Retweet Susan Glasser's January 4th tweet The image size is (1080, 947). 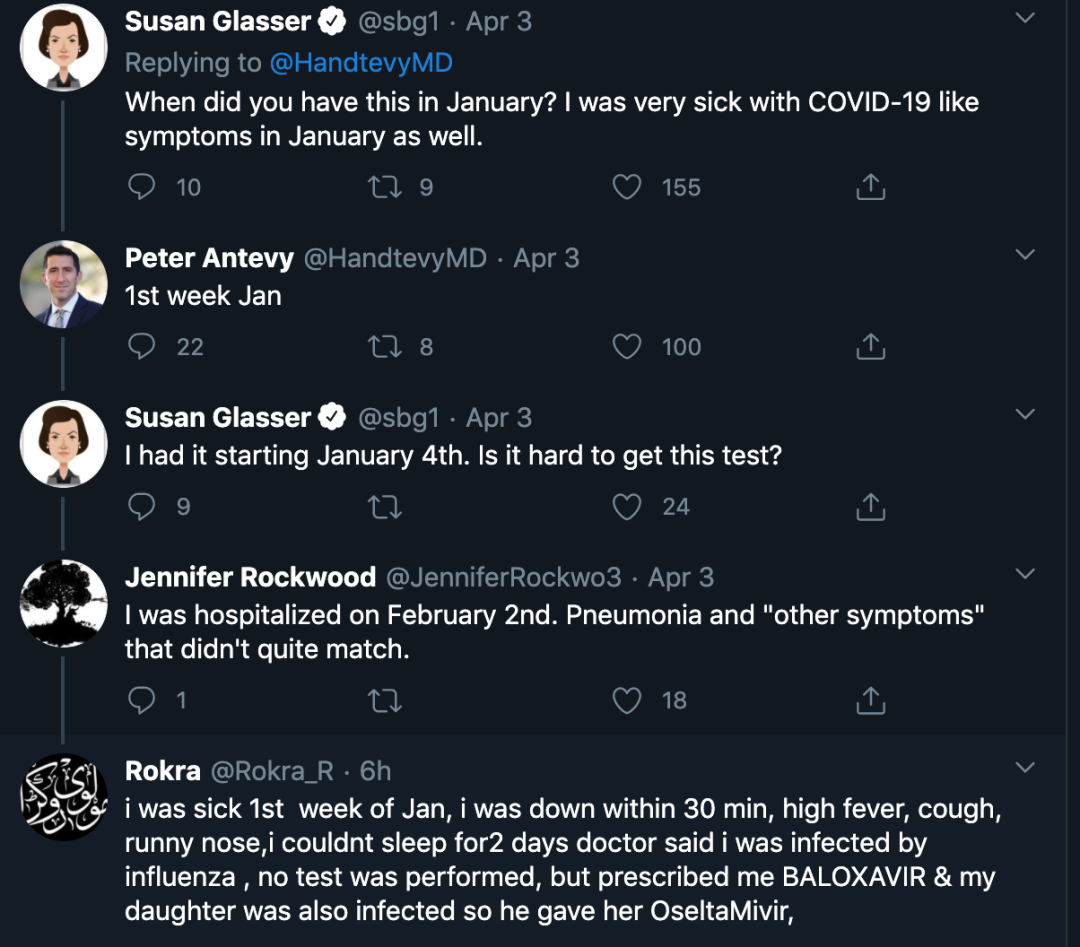[x=385, y=507]
